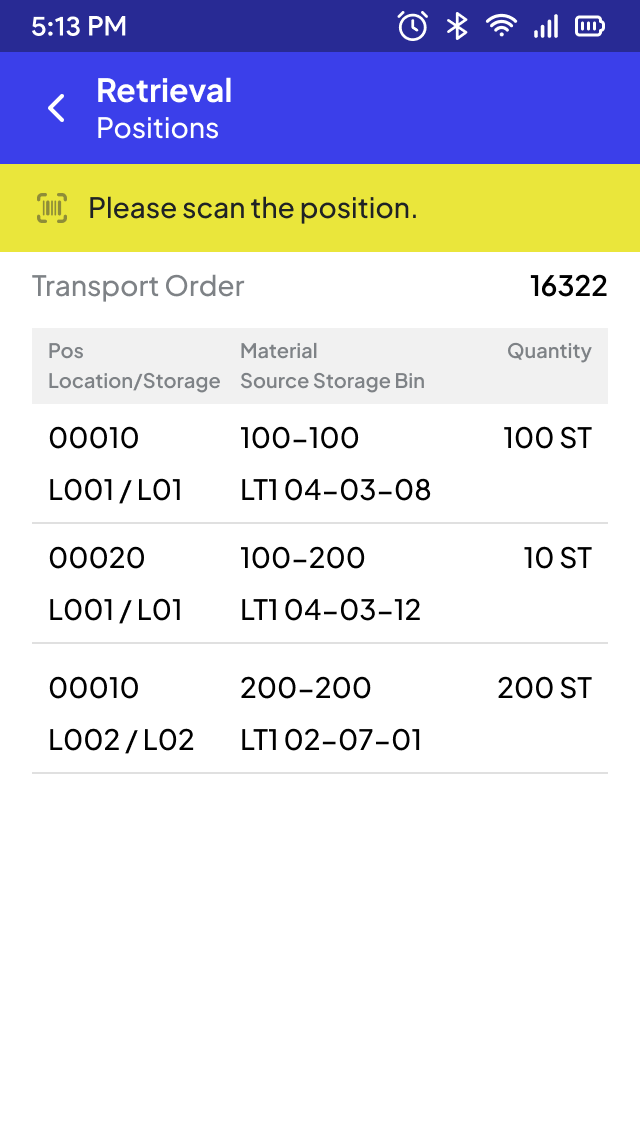Tap the 5:13 PM clock

(79, 26)
